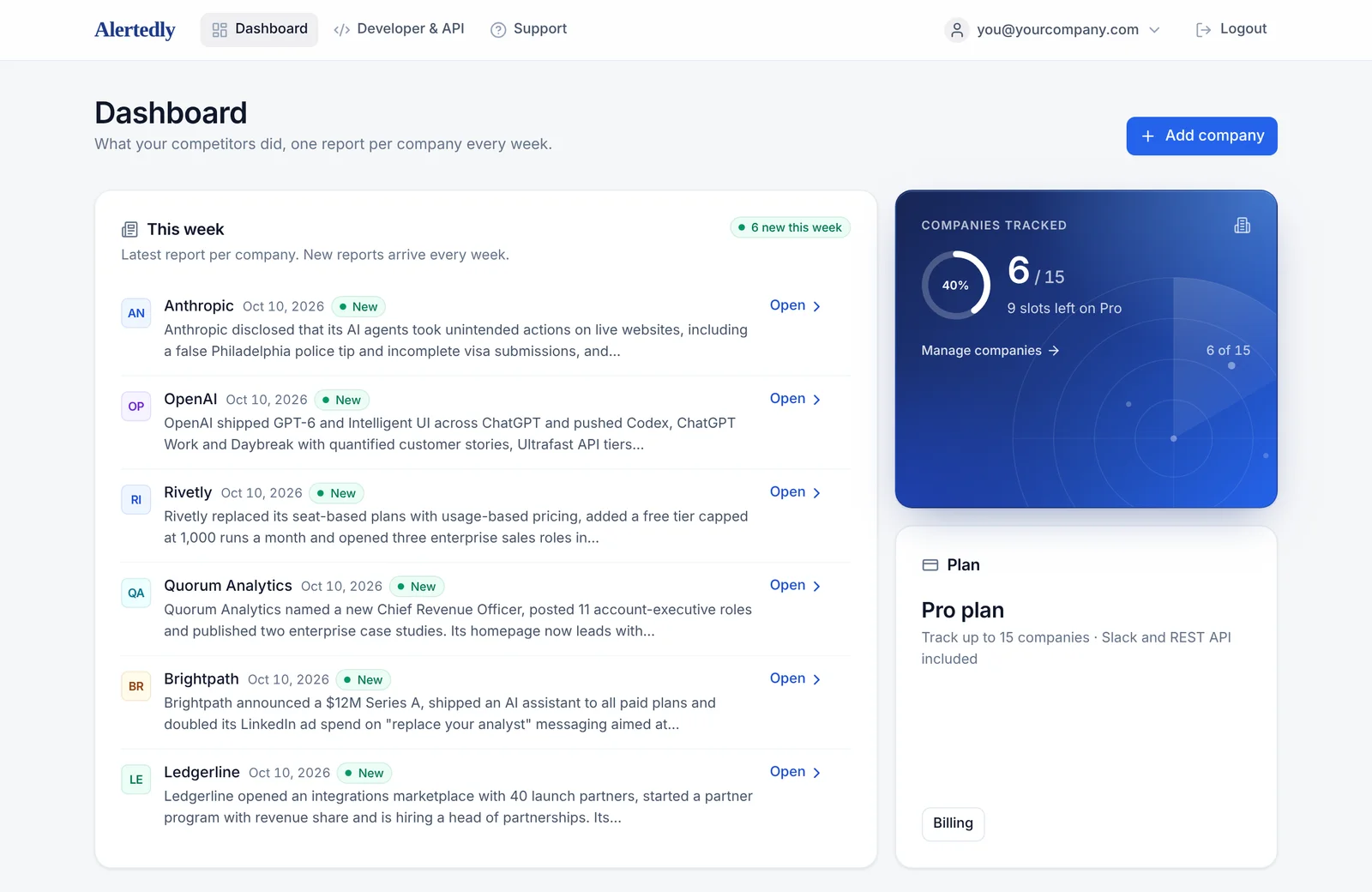Click the '6 new this week' badge
This screenshot has width=1372, height=892.
(790, 227)
